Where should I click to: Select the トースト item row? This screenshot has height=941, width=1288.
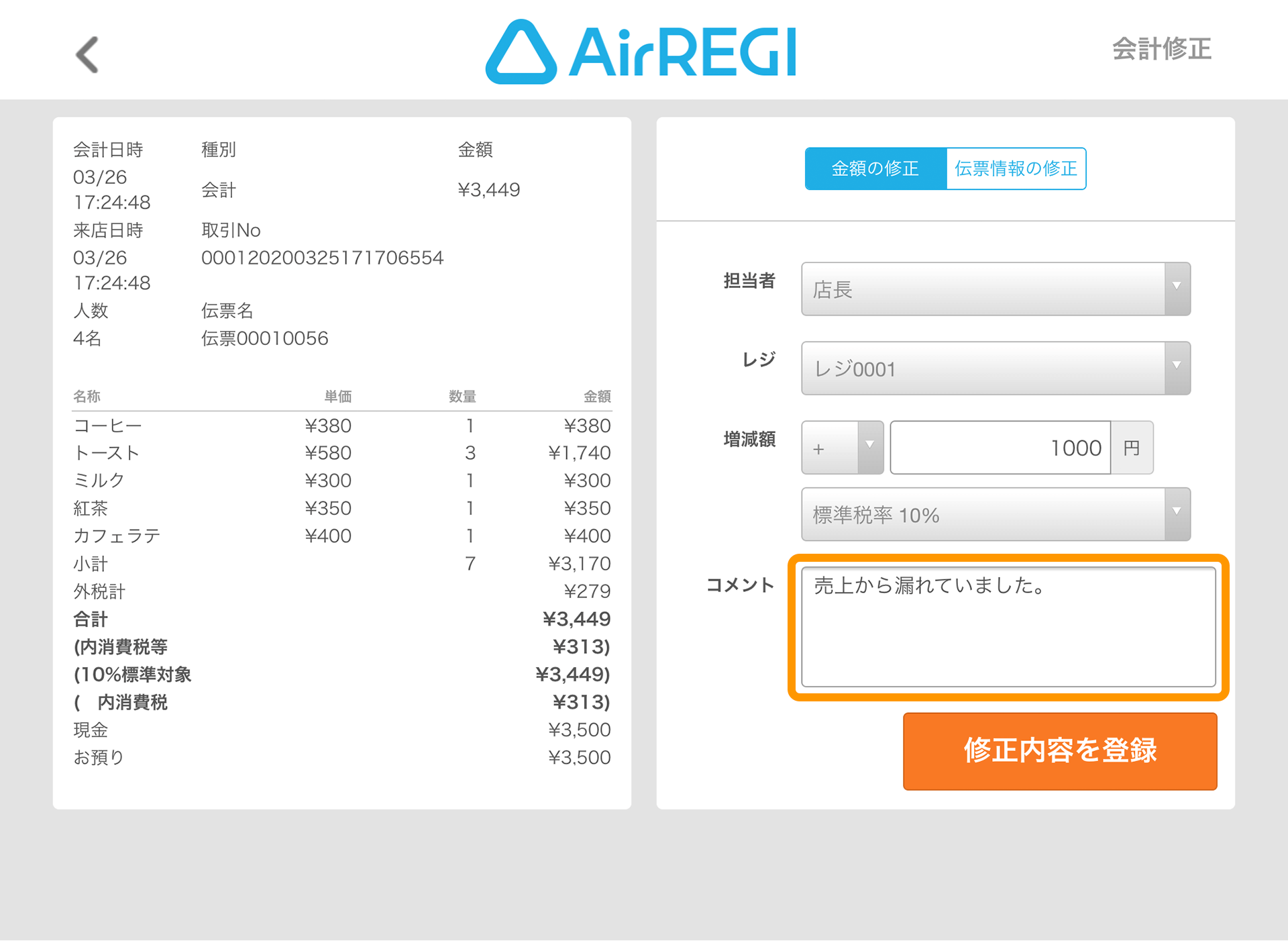point(342,453)
